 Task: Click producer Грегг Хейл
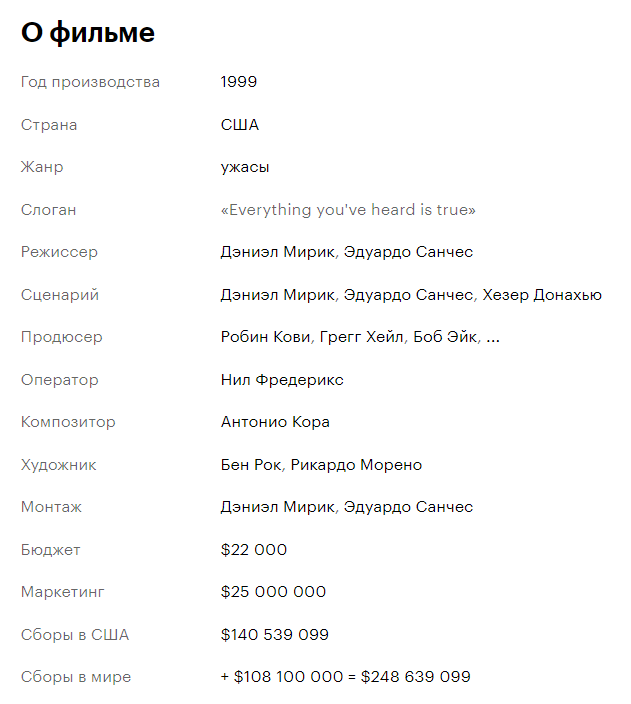pos(362,337)
